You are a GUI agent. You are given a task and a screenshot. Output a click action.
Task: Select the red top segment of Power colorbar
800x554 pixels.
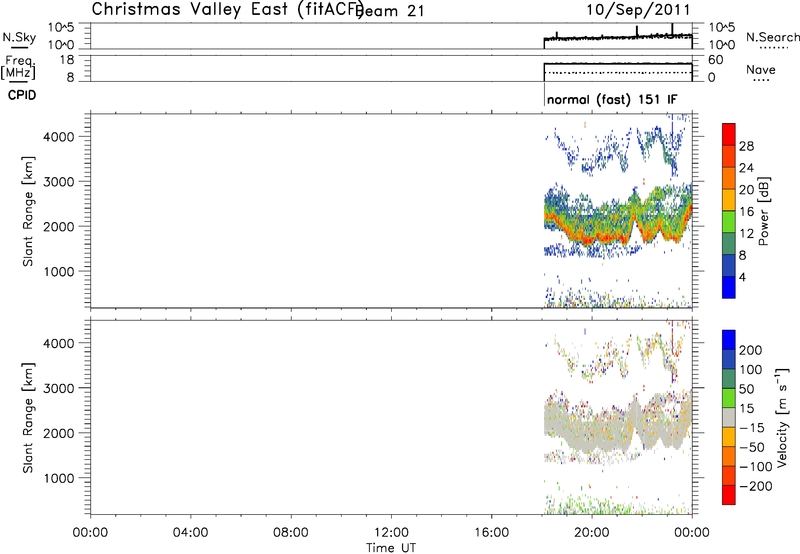729,134
